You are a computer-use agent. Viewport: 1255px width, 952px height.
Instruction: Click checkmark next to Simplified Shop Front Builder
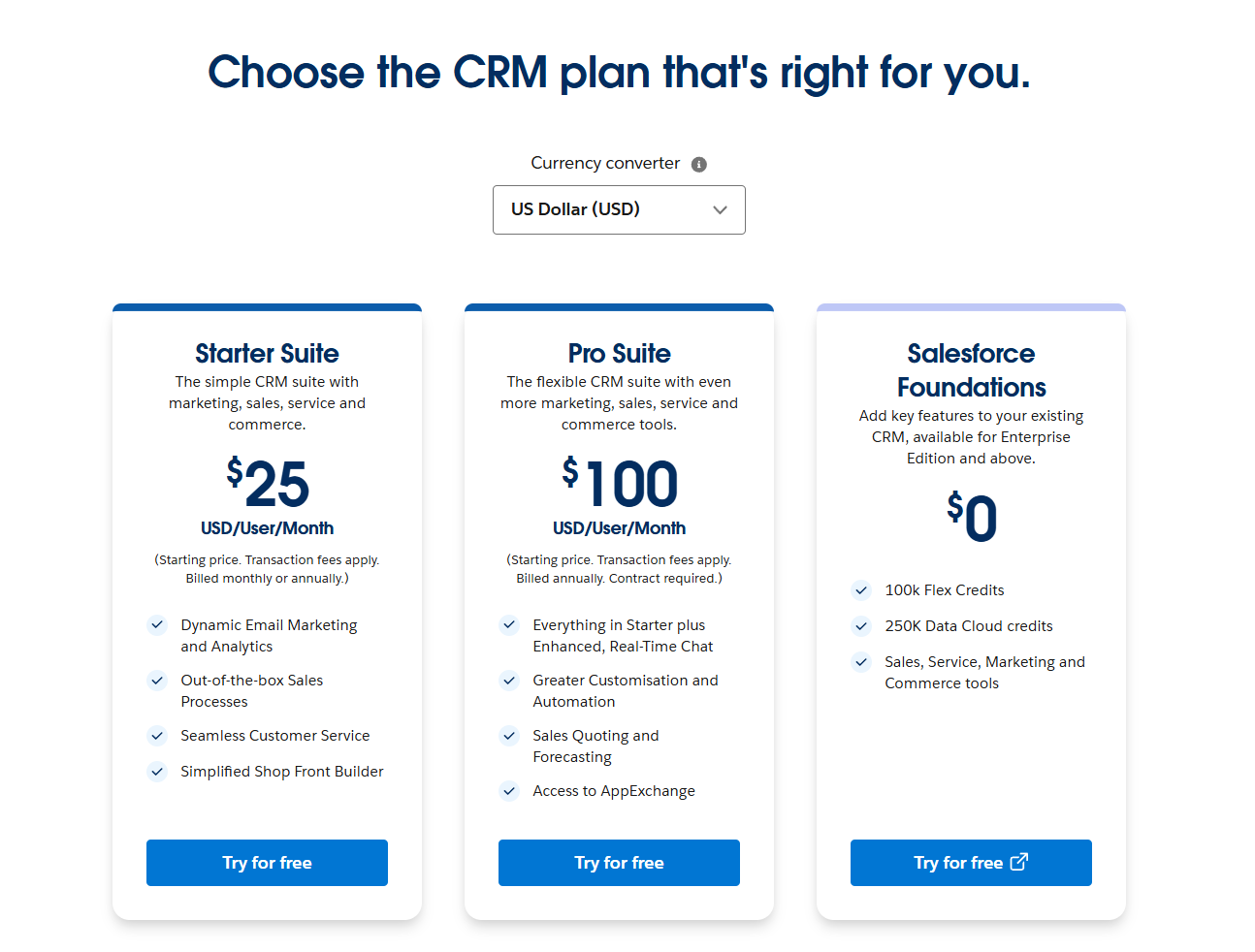click(x=157, y=772)
